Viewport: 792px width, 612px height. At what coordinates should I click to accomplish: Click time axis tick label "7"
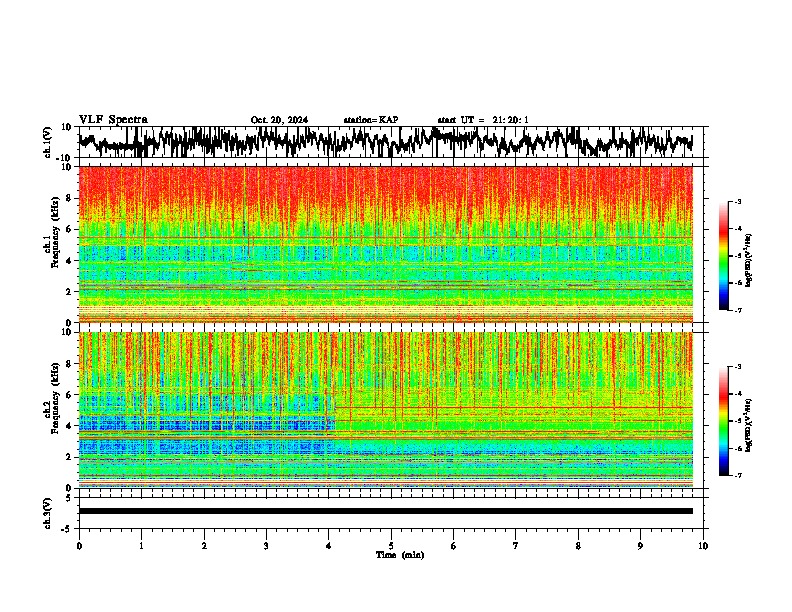point(516,546)
